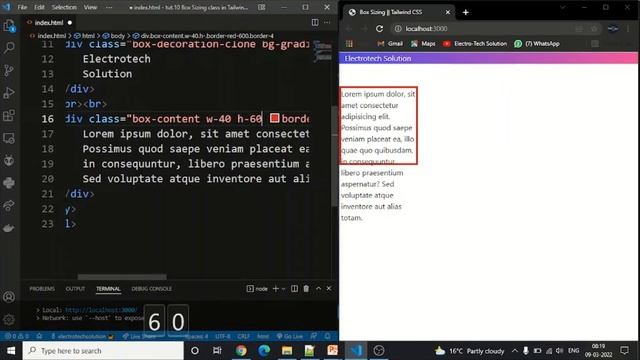Follow the localhost:3000 link in terminal
640x360 pixels.
coord(101,310)
